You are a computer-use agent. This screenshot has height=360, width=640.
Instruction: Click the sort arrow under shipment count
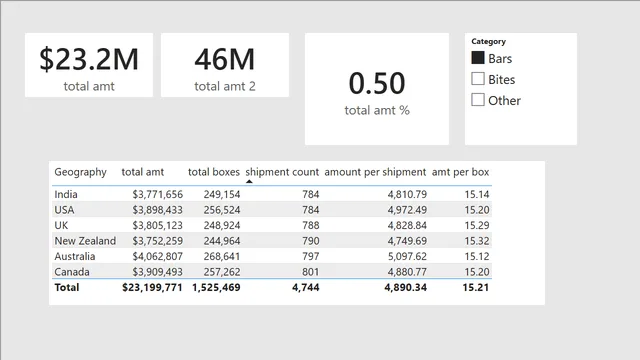[x=249, y=182]
